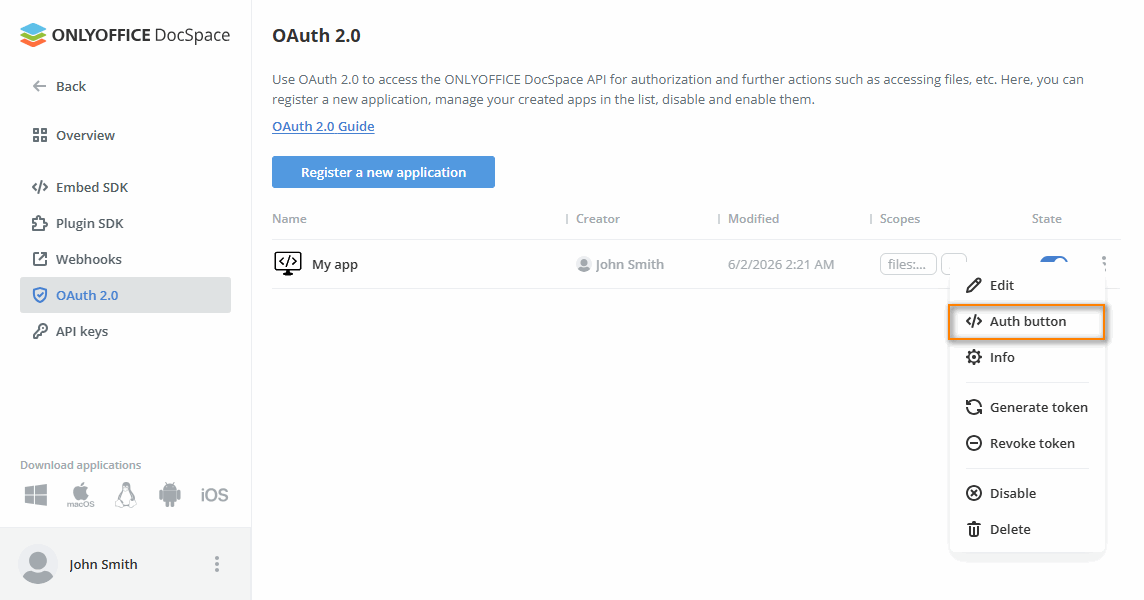Open Info from the context menu
The image size is (1144, 600).
pyautogui.click(x=1027, y=358)
